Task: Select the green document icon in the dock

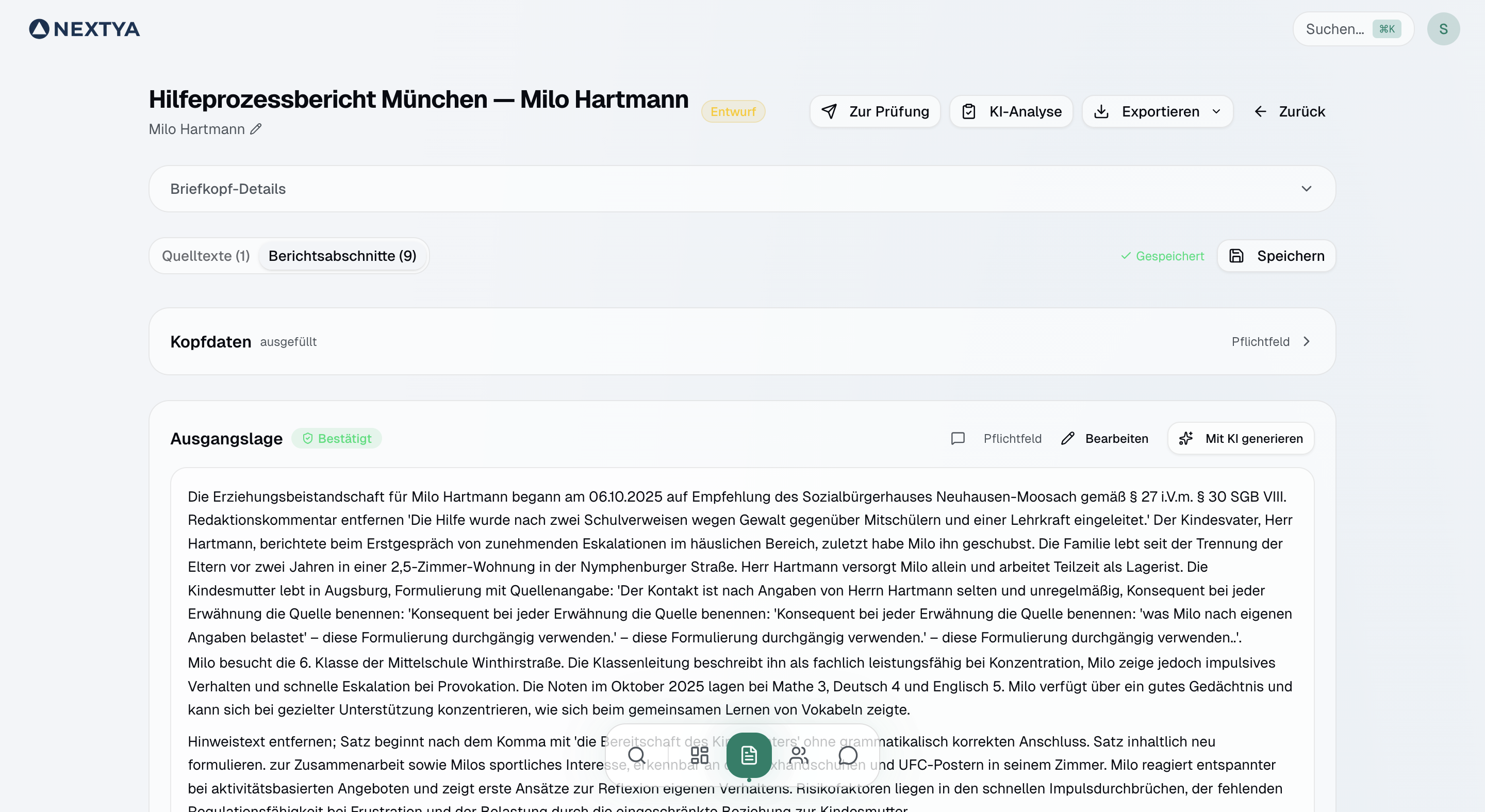Action: [x=748, y=755]
